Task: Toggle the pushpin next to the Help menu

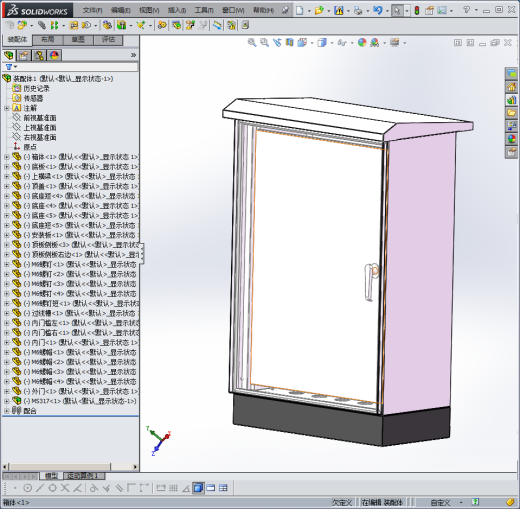Action: [285, 10]
